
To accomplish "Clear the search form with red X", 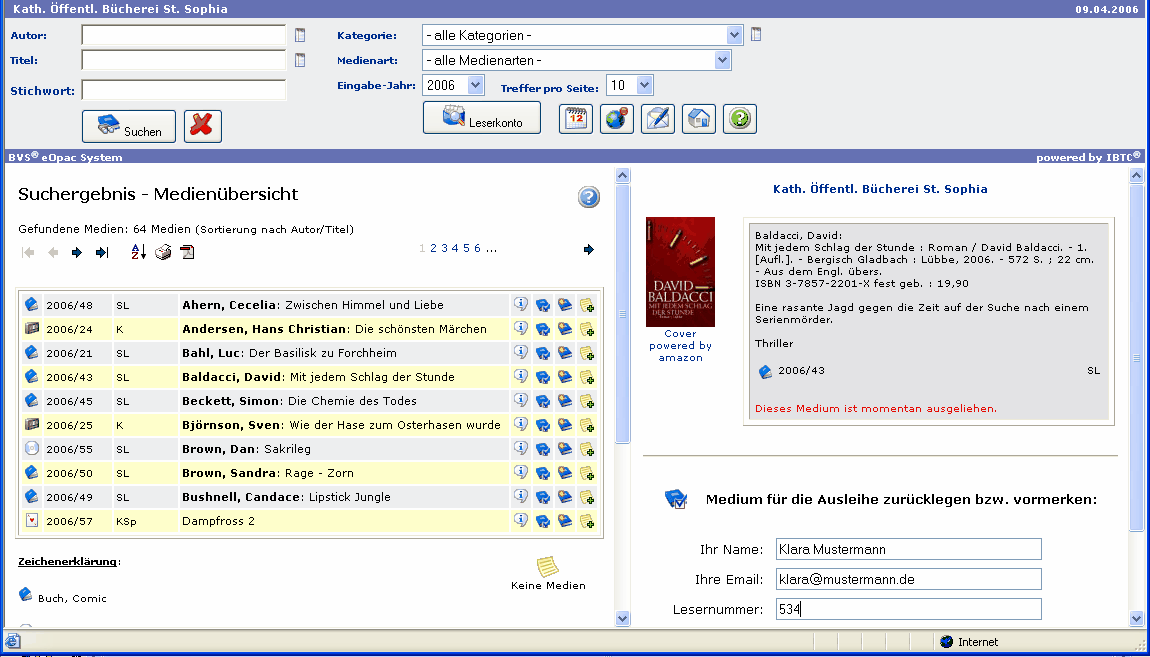I will (x=203, y=127).
